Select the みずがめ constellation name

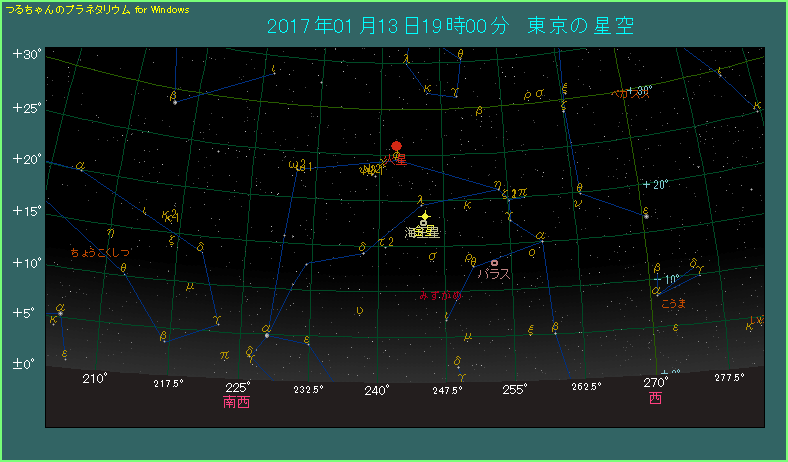pos(440,295)
